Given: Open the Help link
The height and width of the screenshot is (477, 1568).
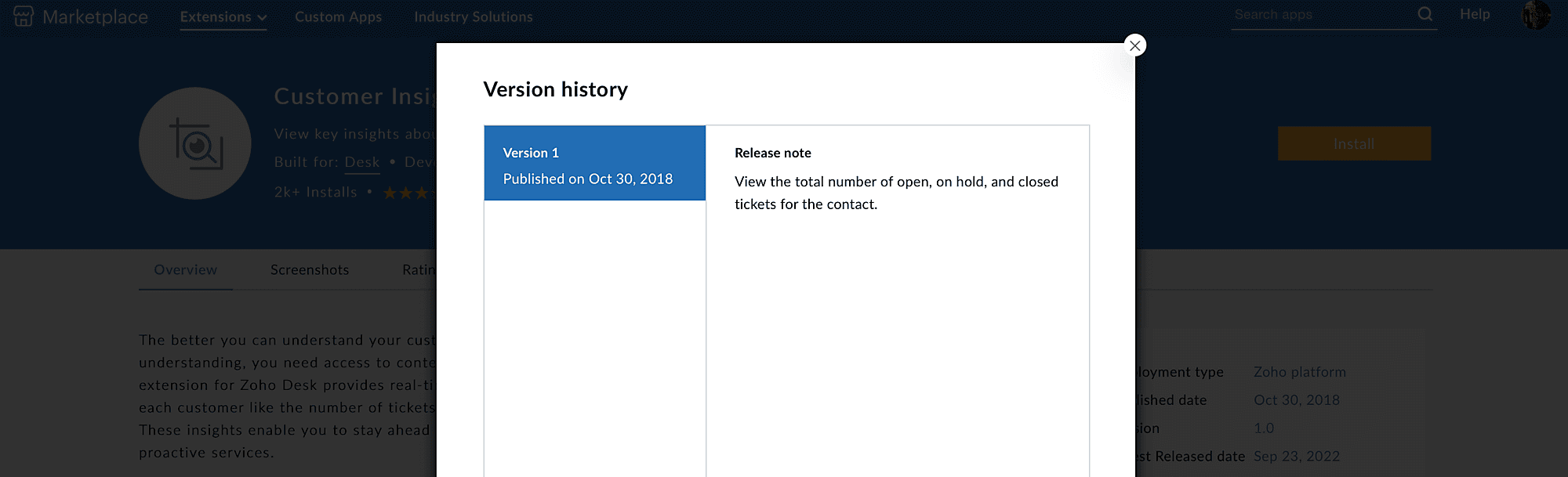Looking at the screenshot, I should tap(1474, 14).
